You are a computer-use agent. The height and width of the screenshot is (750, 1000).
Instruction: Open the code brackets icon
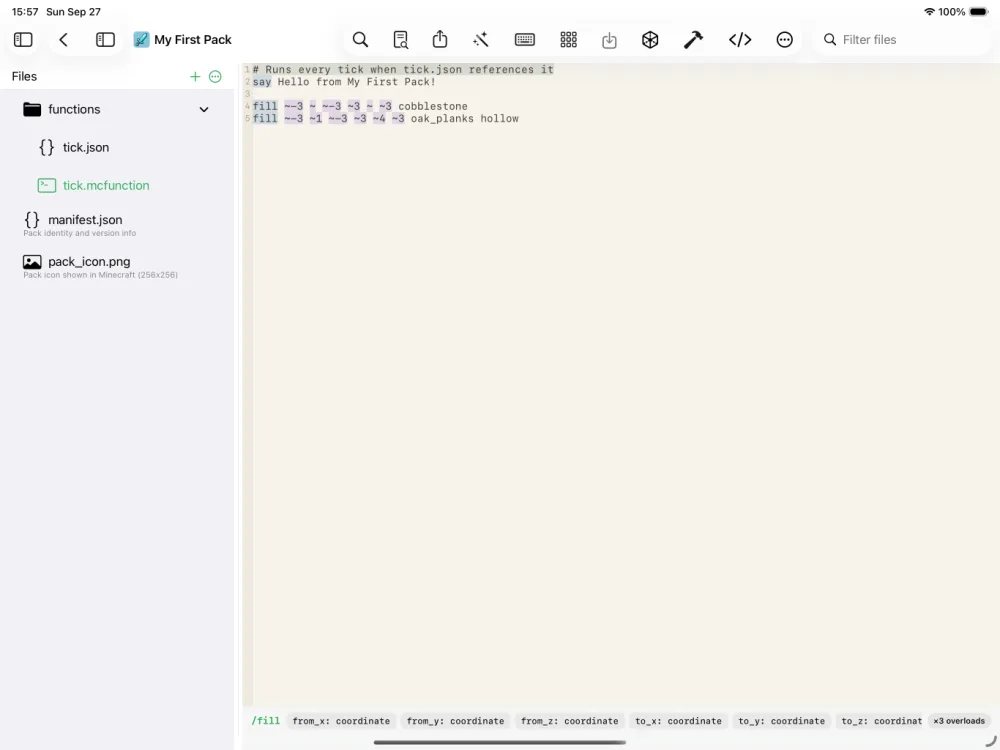[x=740, y=40]
